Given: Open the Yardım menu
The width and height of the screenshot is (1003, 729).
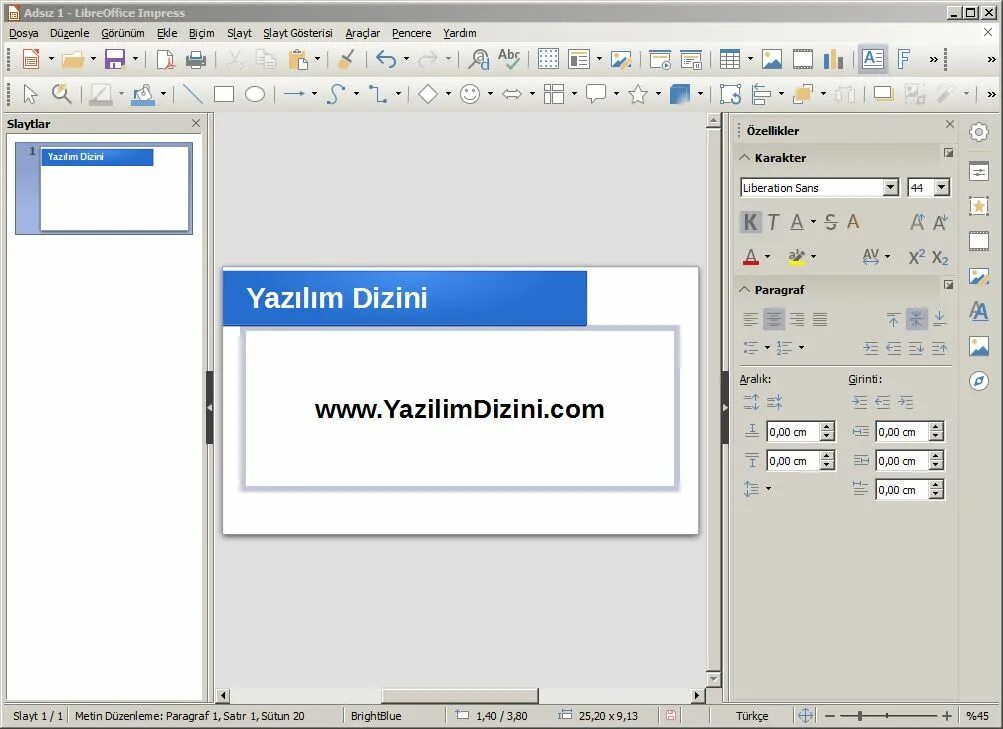Looking at the screenshot, I should (x=460, y=33).
